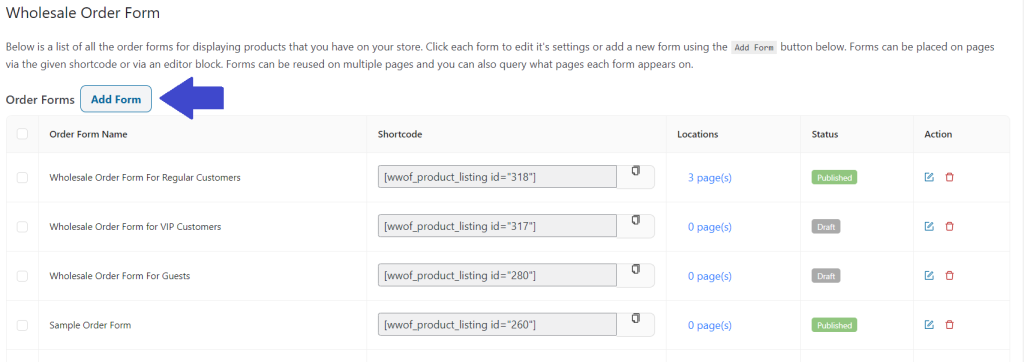Open the 3 page(s) locations link
This screenshot has width=1024, height=362.
click(x=710, y=178)
